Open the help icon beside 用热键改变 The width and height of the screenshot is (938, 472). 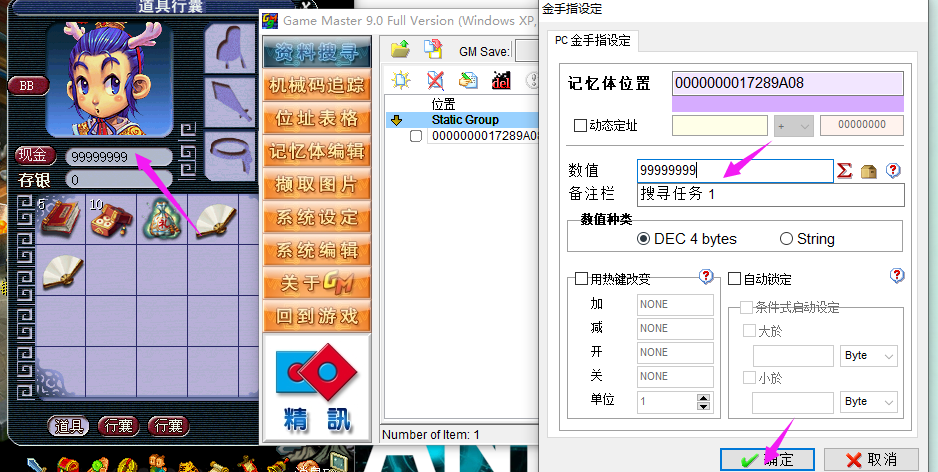point(706,276)
